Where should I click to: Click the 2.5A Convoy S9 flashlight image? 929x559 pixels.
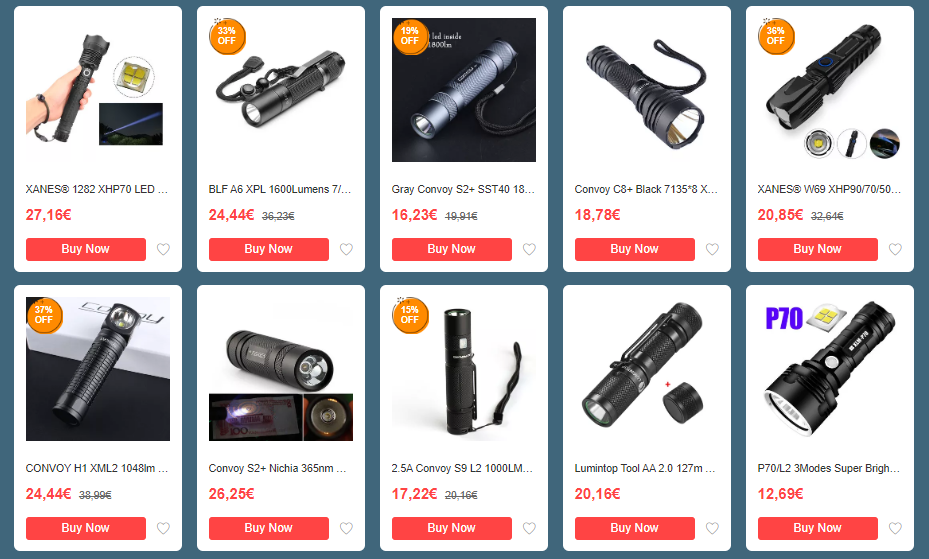point(464,369)
